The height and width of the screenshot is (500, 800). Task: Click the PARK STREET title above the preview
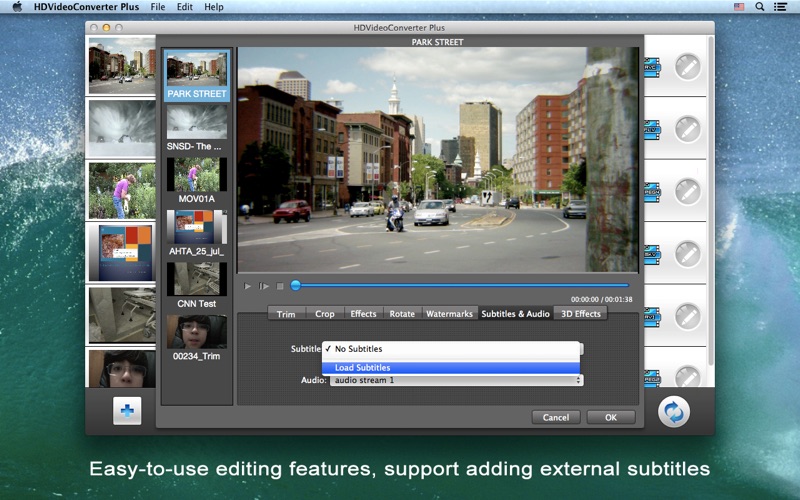click(437, 42)
